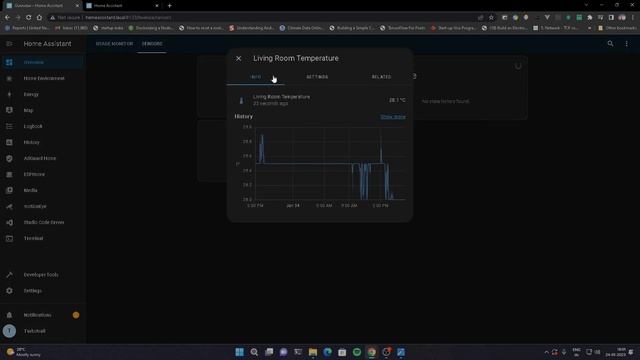Open the dashboard three-dot overflow menu
The height and width of the screenshot is (360, 640).
[627, 43]
